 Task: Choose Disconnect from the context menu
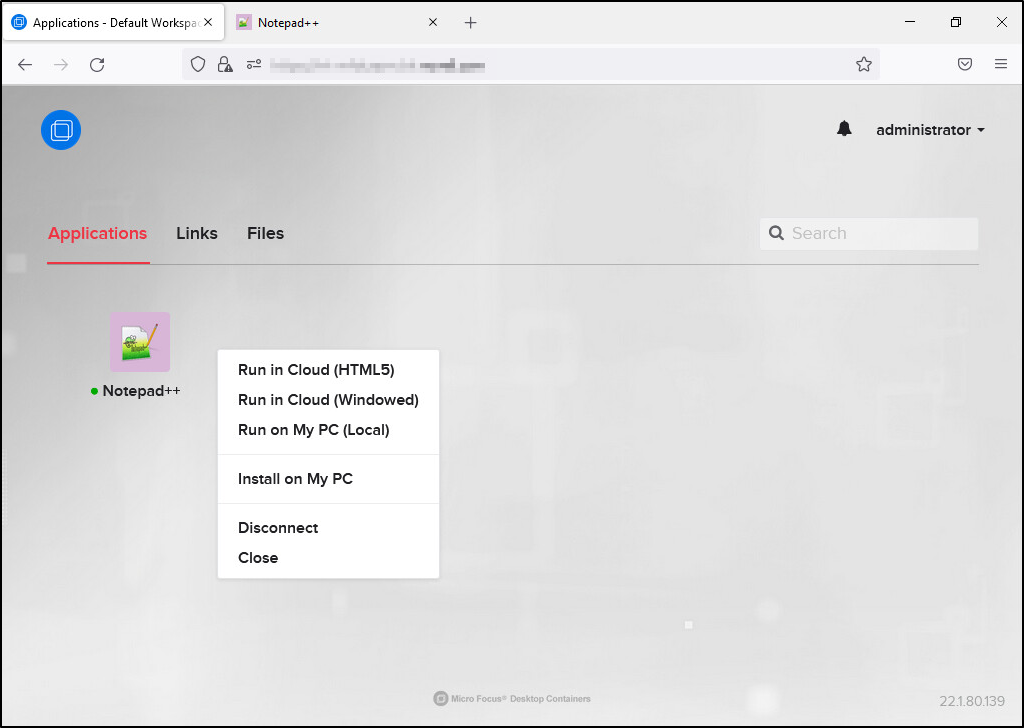pos(278,528)
